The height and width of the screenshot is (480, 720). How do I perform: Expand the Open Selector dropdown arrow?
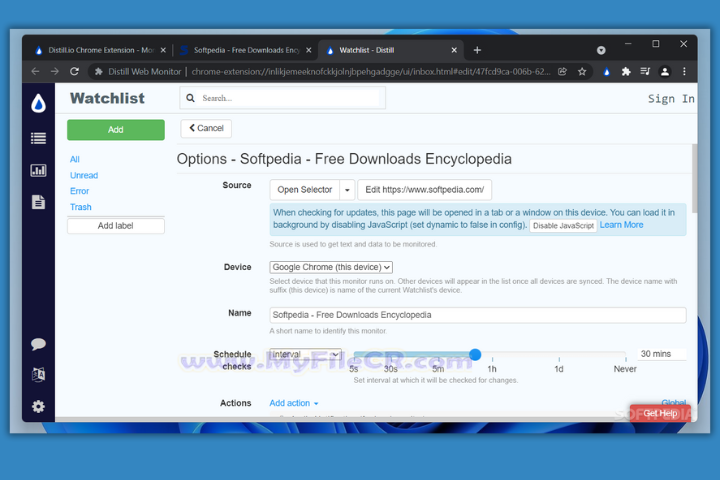pos(347,190)
